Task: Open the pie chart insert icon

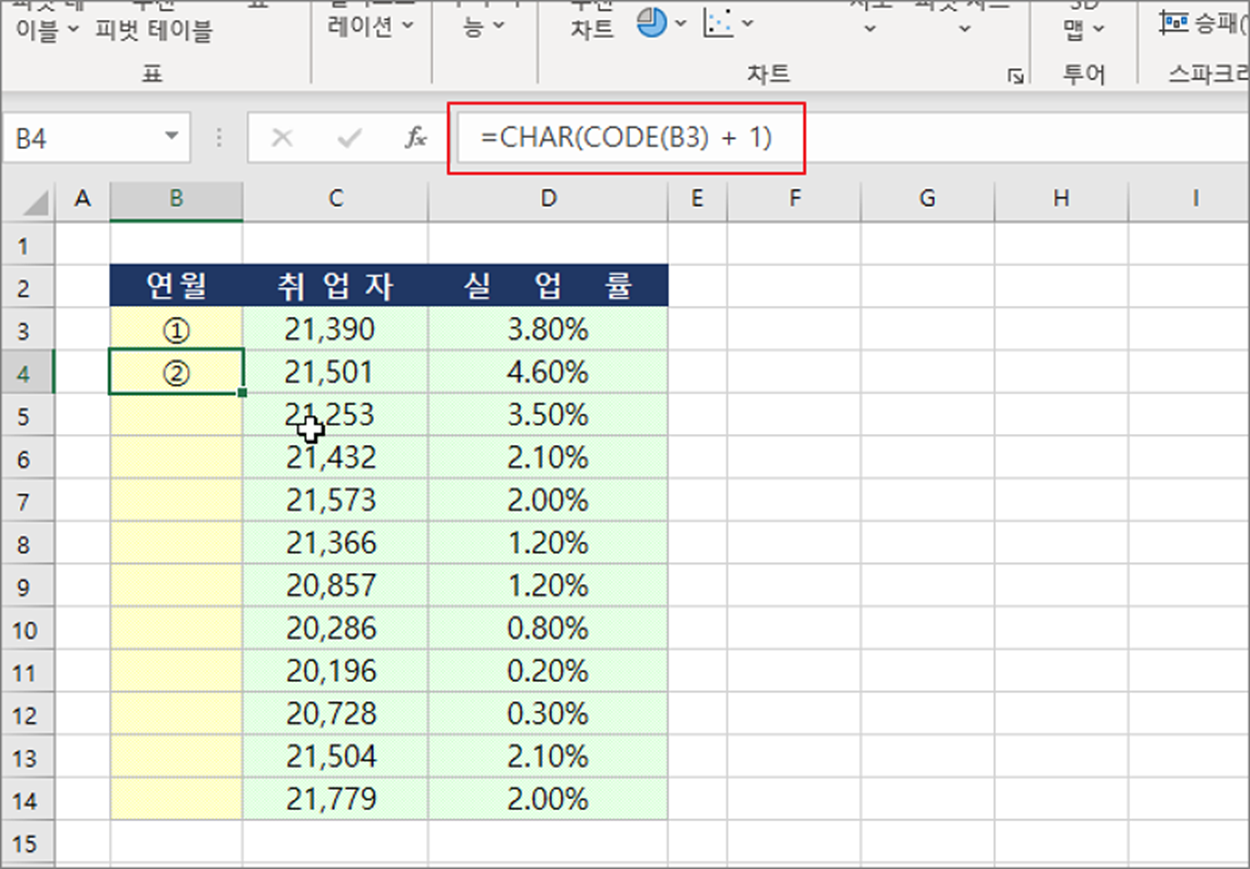Action: pos(652,22)
